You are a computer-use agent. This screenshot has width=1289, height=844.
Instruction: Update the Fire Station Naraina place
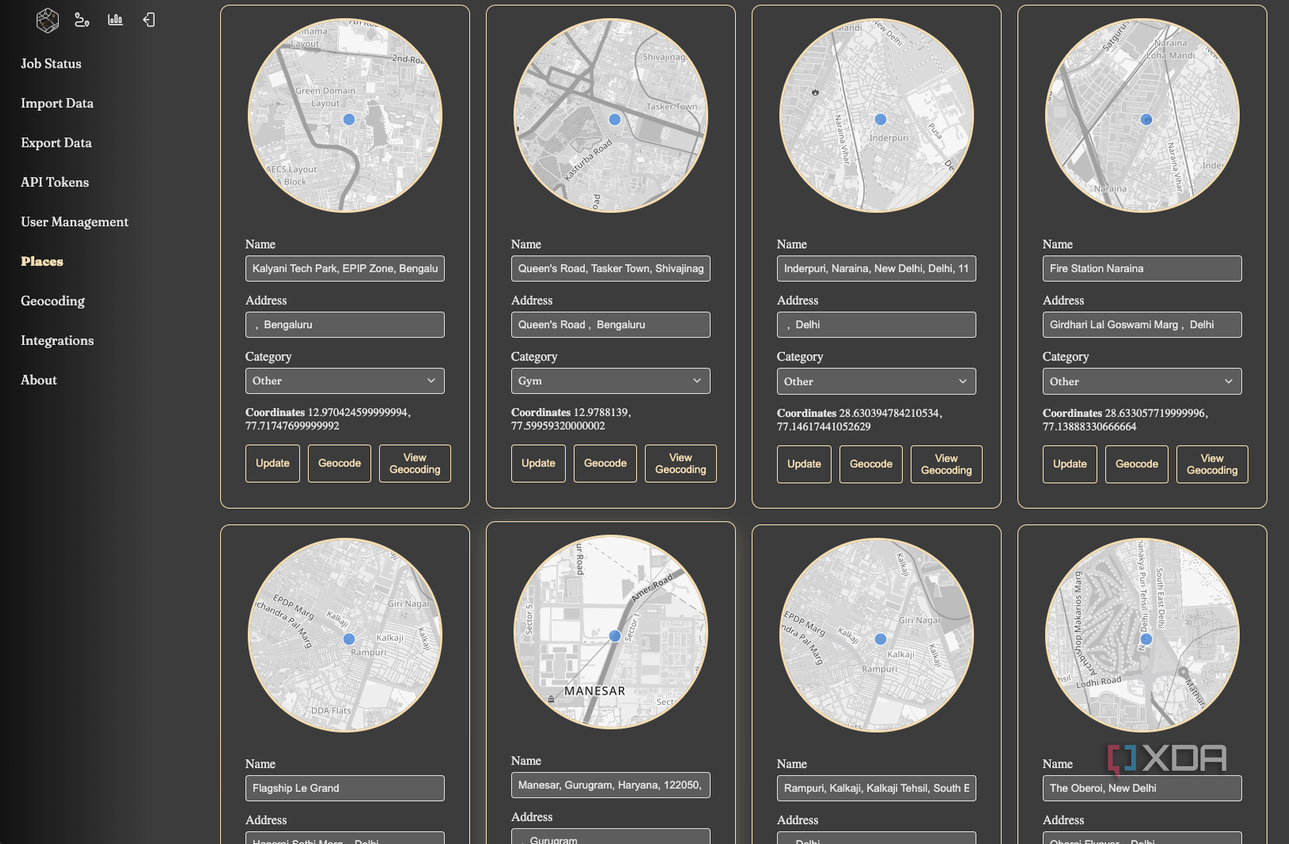pyautogui.click(x=1070, y=464)
